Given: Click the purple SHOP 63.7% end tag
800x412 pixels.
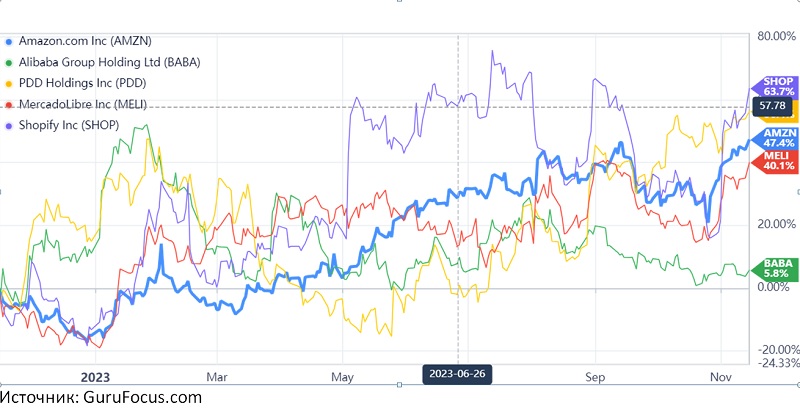Looking at the screenshot, I should click(x=777, y=87).
